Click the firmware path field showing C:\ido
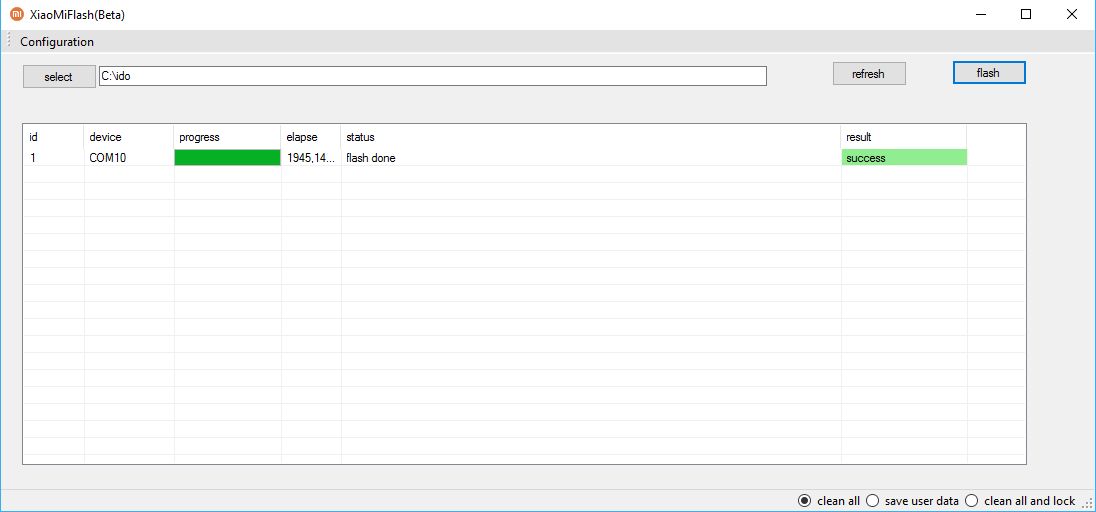This screenshot has height=512, width=1096. pyautogui.click(x=433, y=76)
